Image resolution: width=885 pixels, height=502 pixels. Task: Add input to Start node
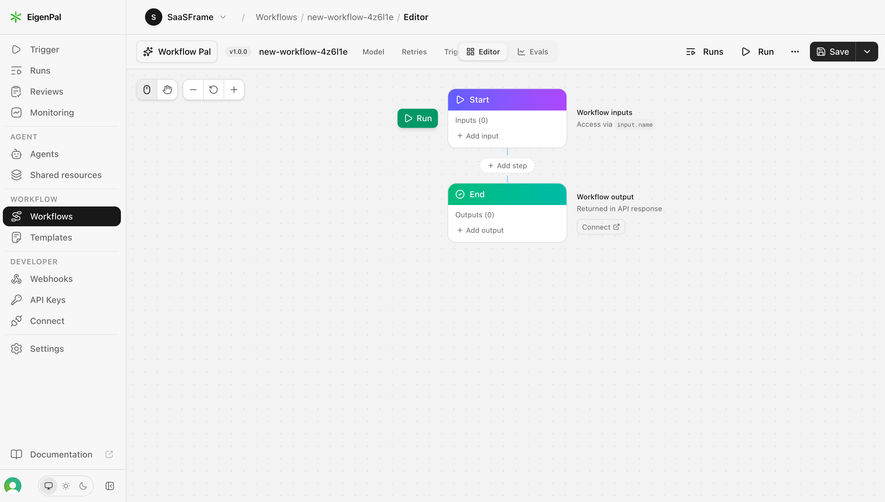click(x=477, y=136)
